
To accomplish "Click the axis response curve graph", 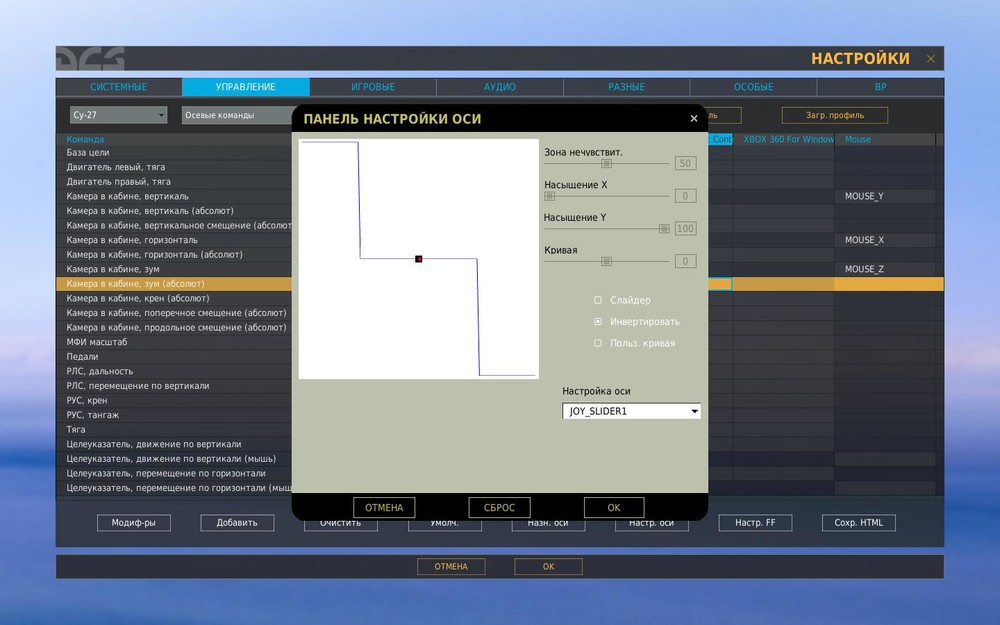I will click(418, 259).
